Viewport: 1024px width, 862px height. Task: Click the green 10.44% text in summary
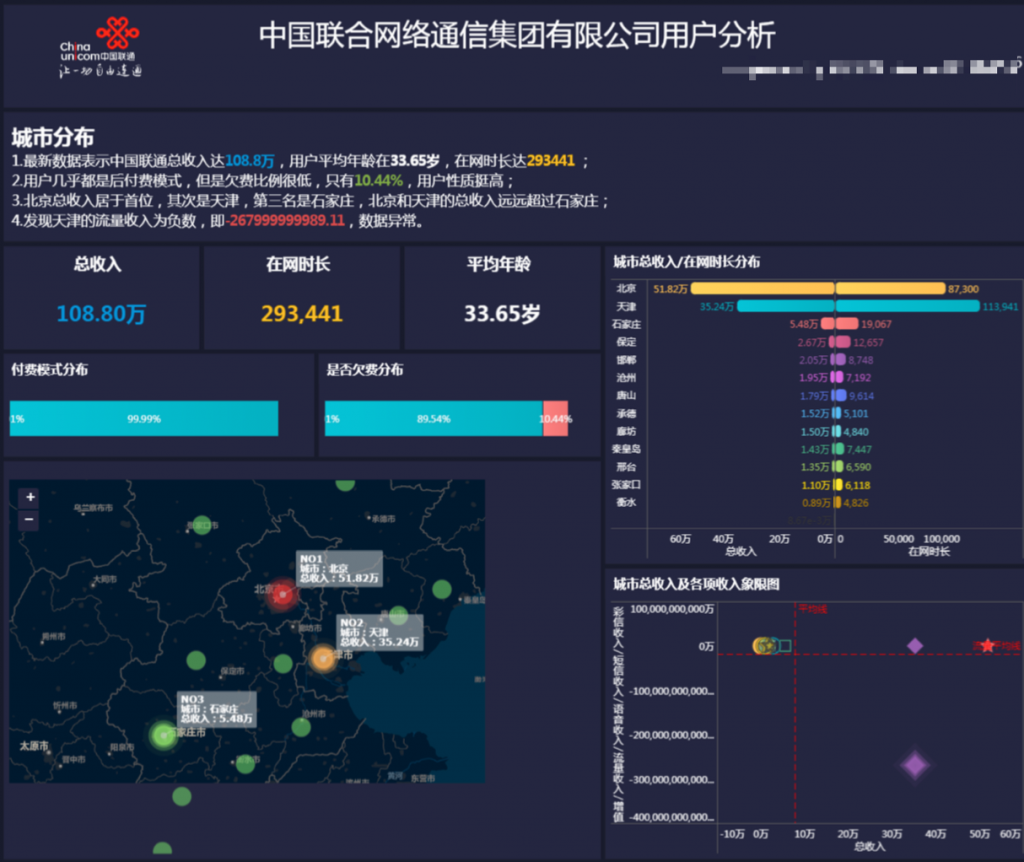click(x=379, y=181)
